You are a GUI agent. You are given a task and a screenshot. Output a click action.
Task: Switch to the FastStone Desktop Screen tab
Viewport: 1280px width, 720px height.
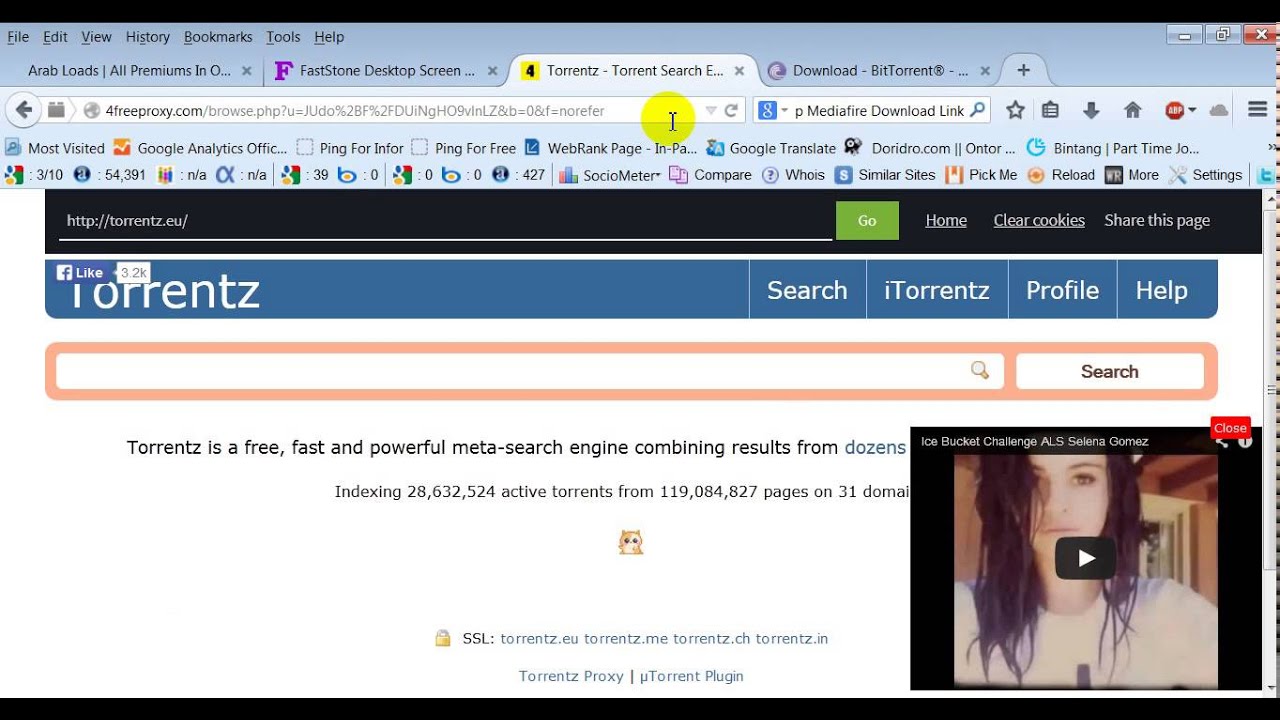click(387, 70)
